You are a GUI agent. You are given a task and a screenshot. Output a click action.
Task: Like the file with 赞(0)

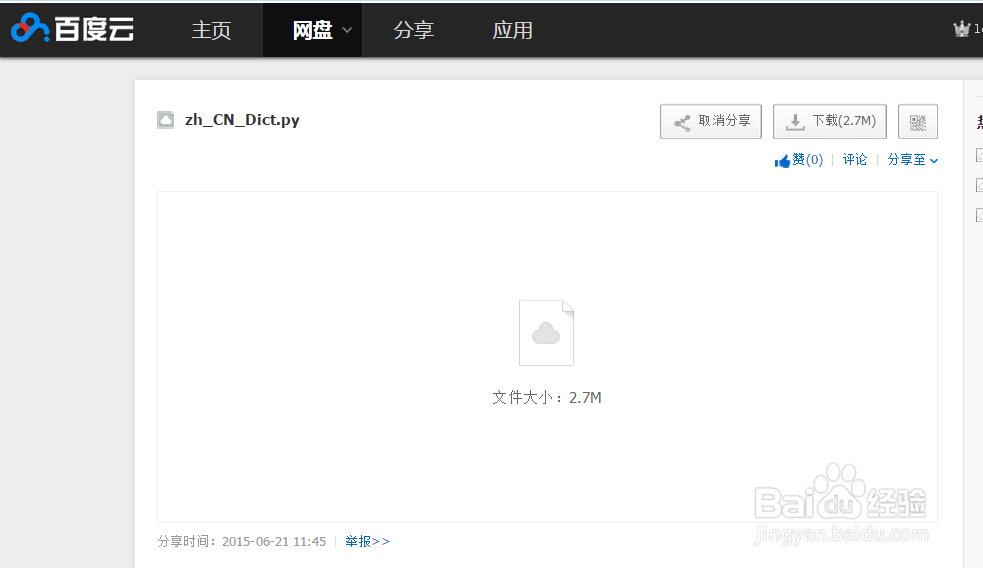coord(799,160)
